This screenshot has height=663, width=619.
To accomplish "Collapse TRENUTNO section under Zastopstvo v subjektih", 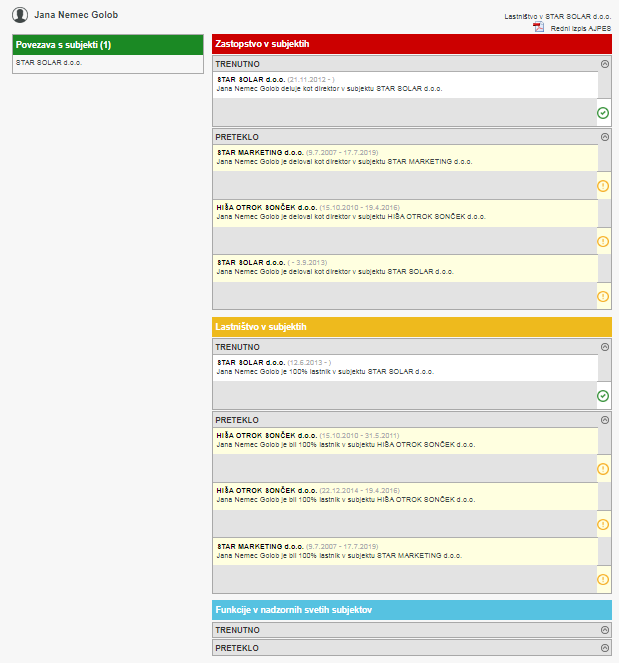I will tap(604, 63).
